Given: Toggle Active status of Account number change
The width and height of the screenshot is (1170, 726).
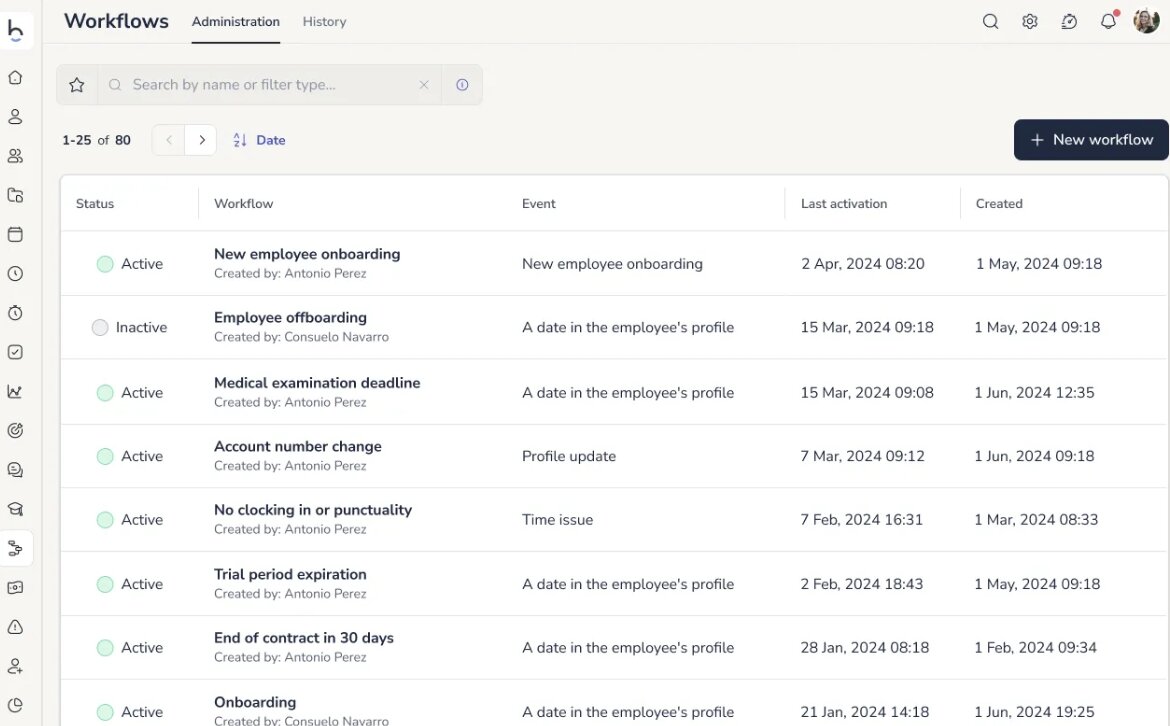Looking at the screenshot, I should pyautogui.click(x=105, y=456).
